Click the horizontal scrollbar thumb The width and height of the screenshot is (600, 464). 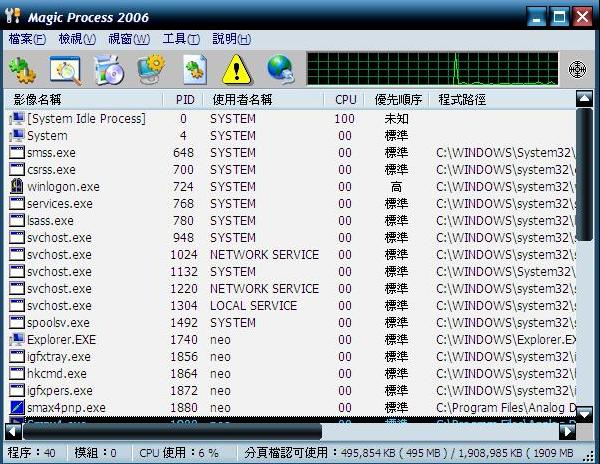(x=172, y=431)
